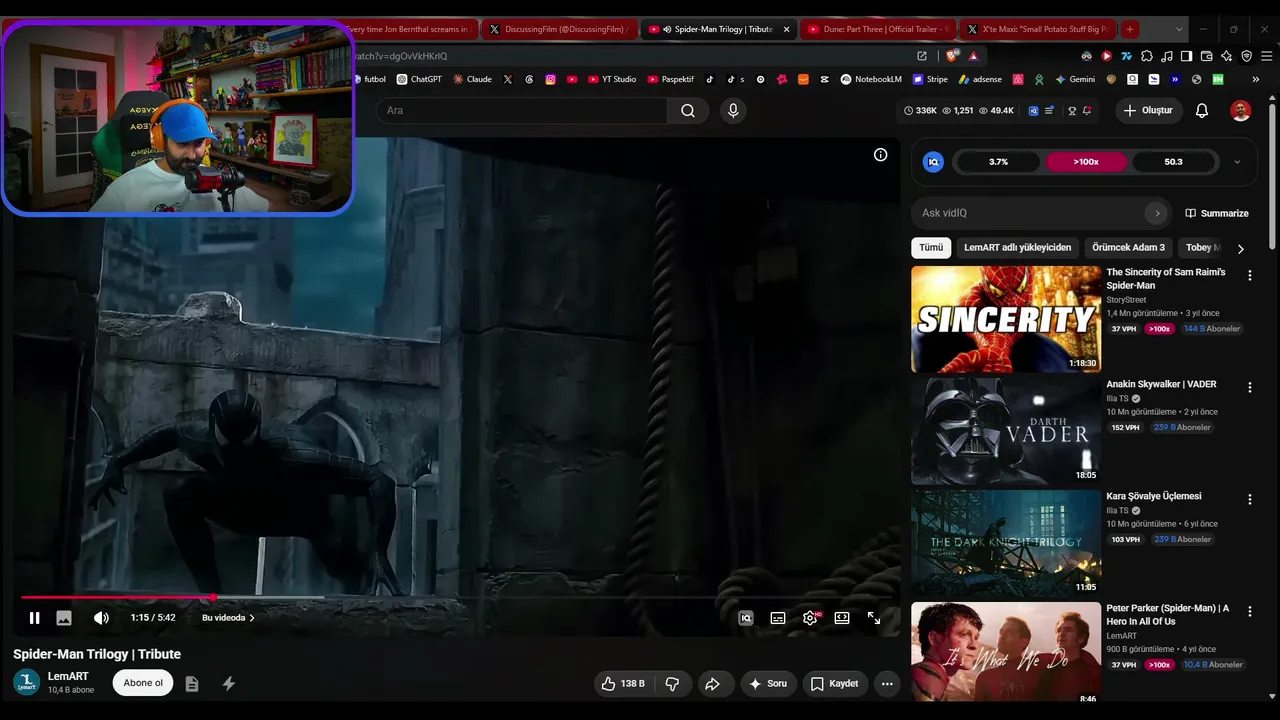1280x720 pixels.
Task: Select the 'Tümü' filter chip
Action: (931, 248)
